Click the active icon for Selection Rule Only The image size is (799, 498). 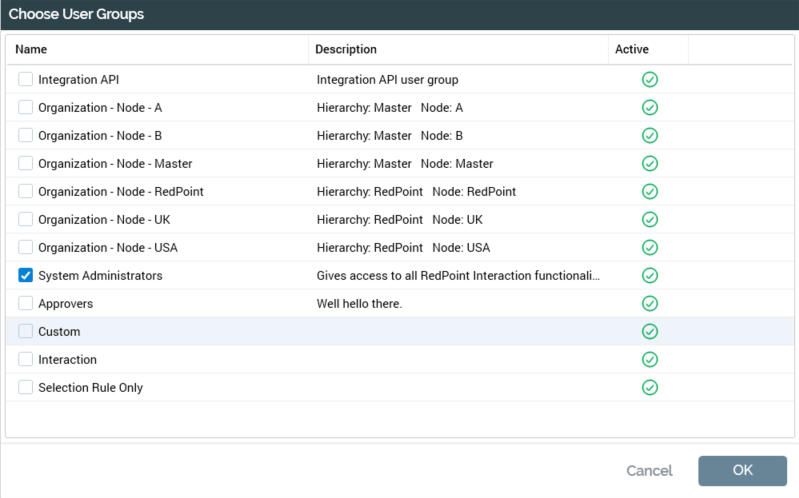coord(649,388)
